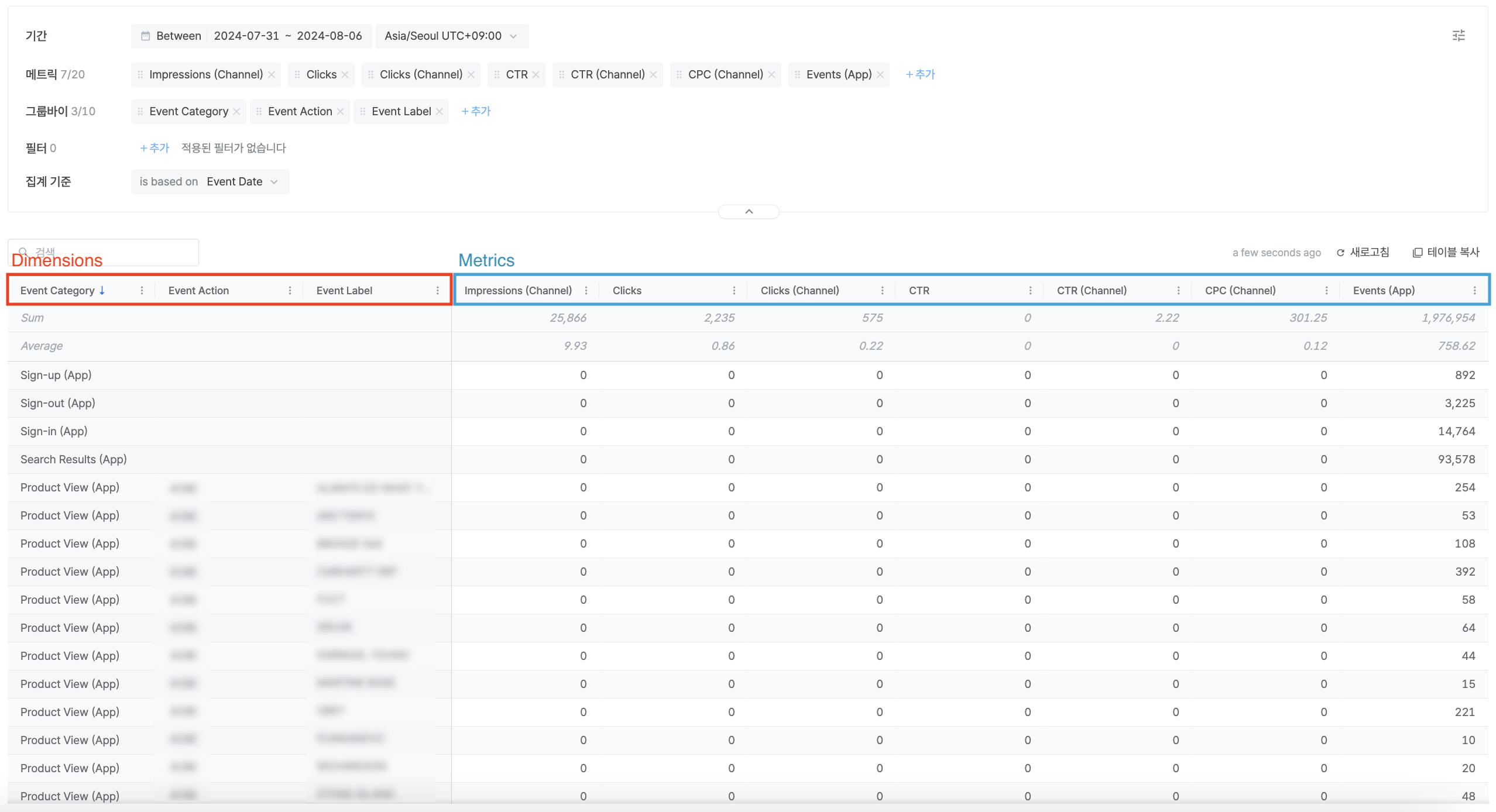Remove the Impressions (Channel) metric chip
Image resolution: width=1496 pixels, height=812 pixels.
pos(272,75)
